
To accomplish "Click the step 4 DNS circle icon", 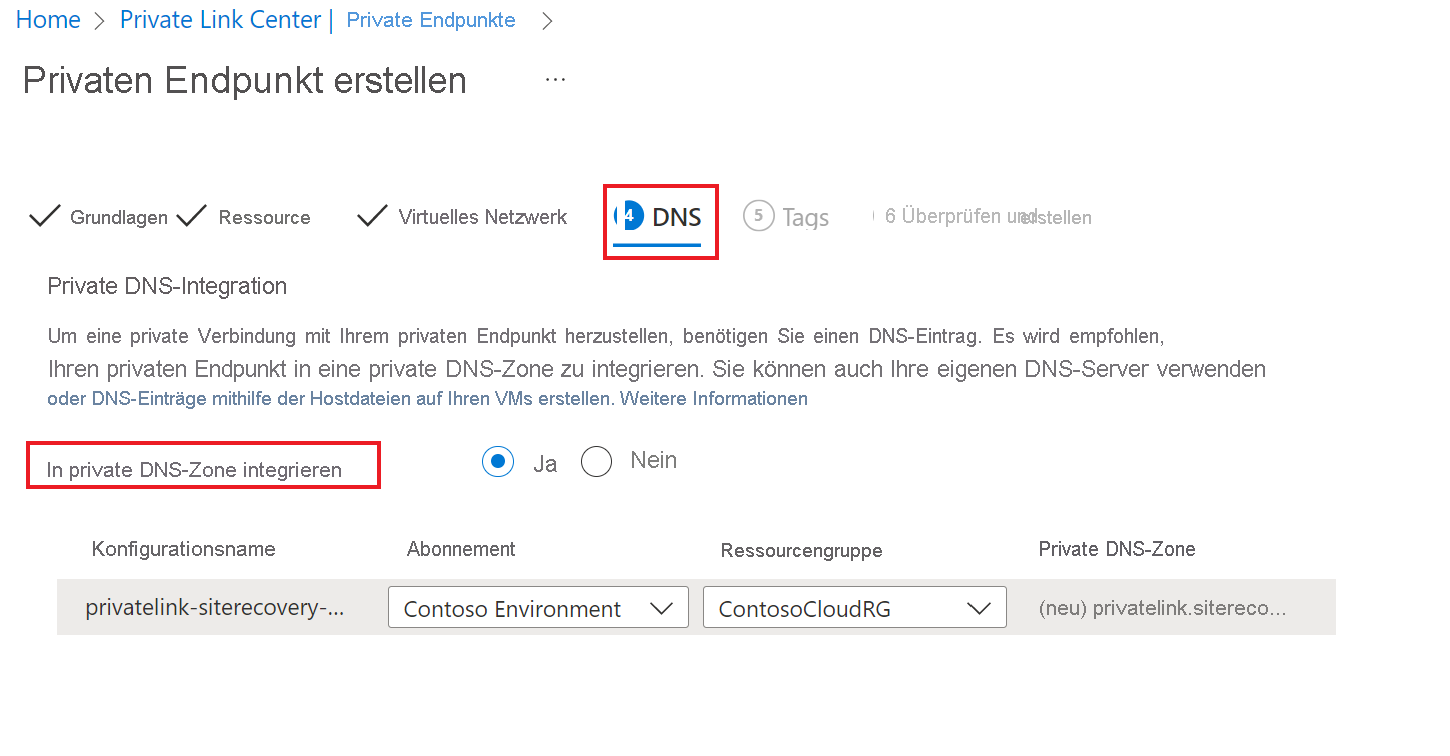I will pos(629,214).
